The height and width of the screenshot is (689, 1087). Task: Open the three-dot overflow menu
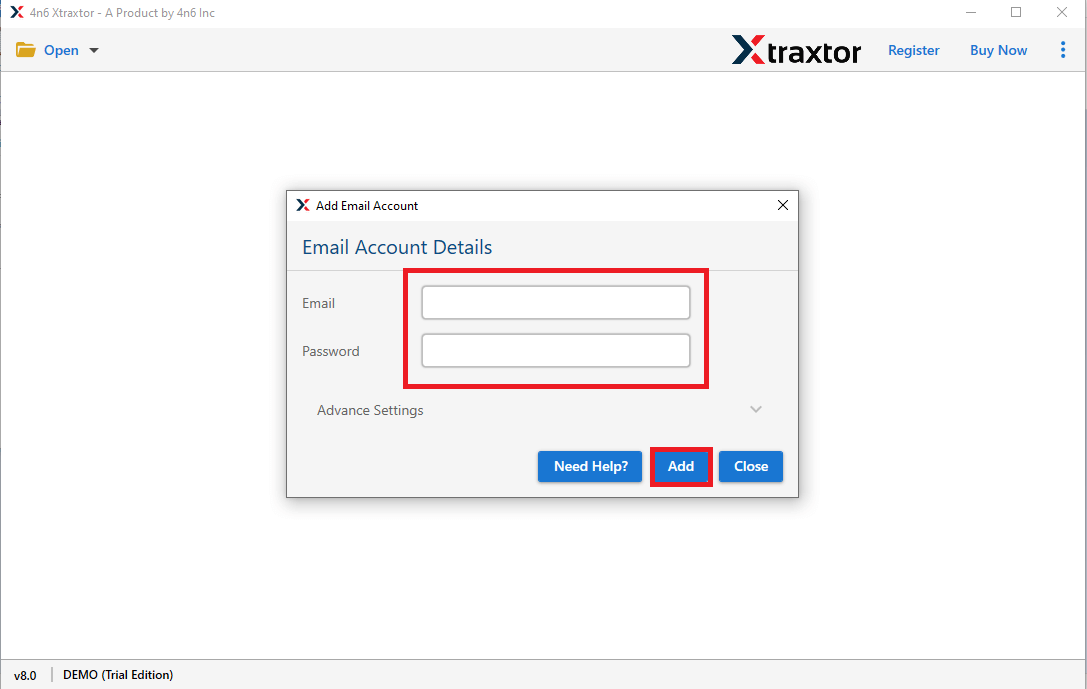[1063, 49]
